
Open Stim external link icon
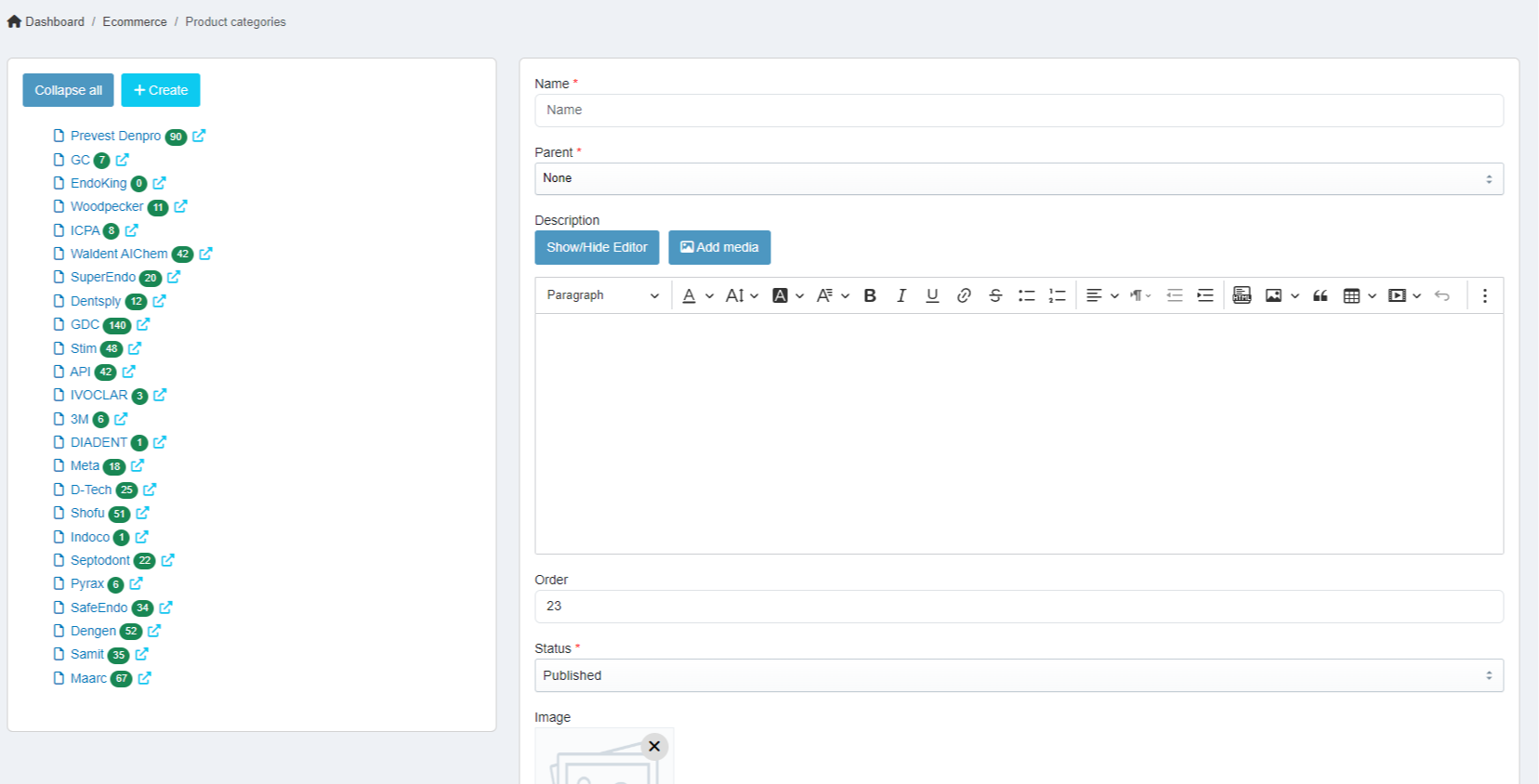(x=135, y=348)
